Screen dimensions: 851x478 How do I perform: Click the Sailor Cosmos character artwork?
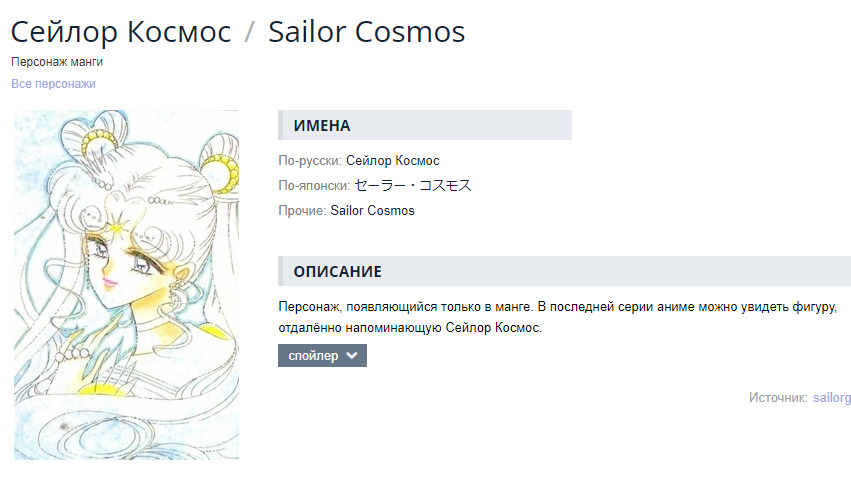coord(126,285)
